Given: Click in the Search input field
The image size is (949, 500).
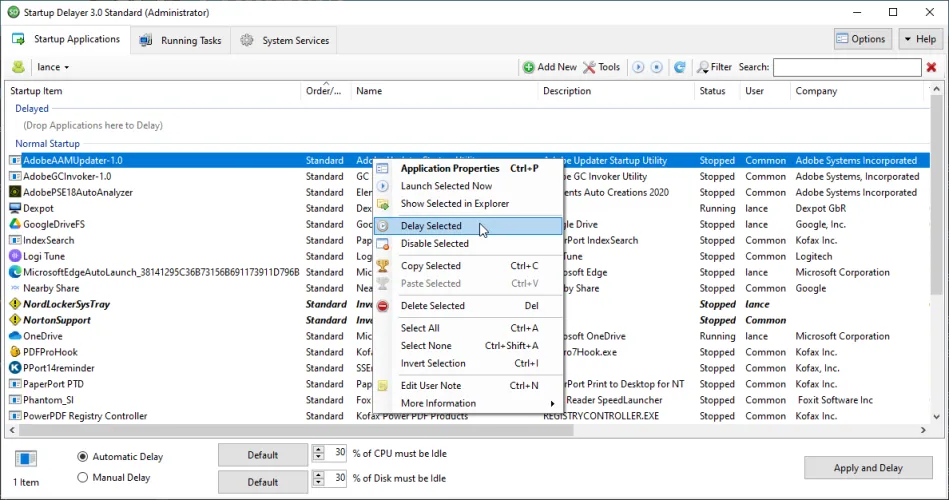Looking at the screenshot, I should pyautogui.click(x=846, y=67).
